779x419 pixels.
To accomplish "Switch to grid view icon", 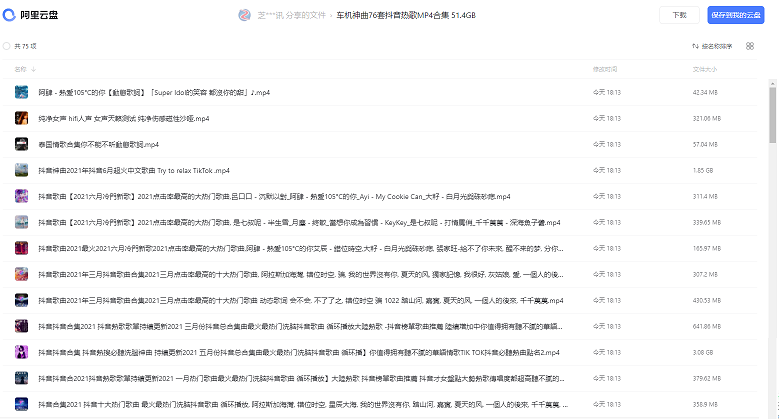I will [x=750, y=46].
